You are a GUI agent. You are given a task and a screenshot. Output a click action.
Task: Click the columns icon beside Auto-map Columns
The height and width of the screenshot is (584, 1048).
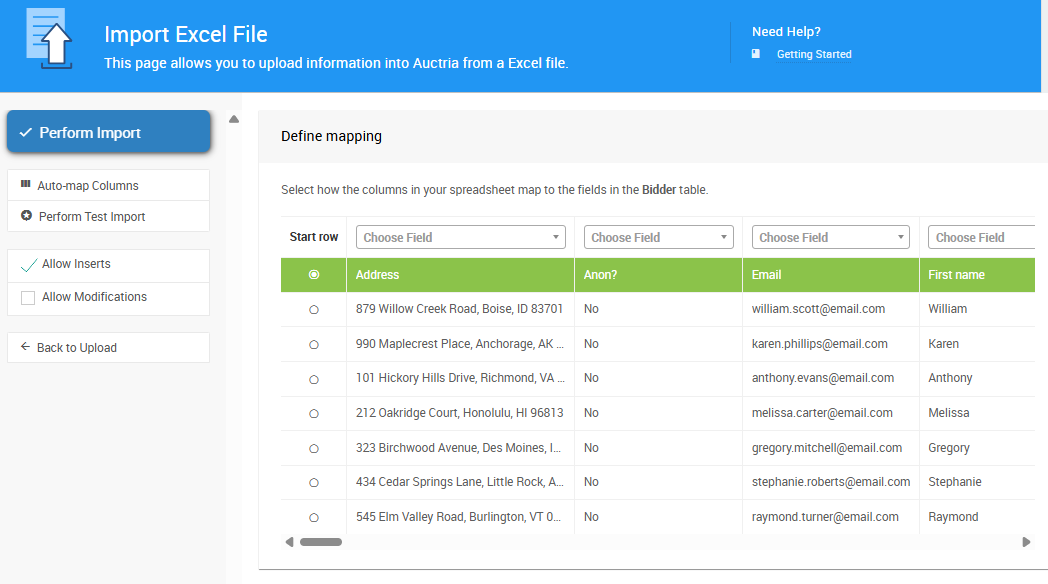24,185
